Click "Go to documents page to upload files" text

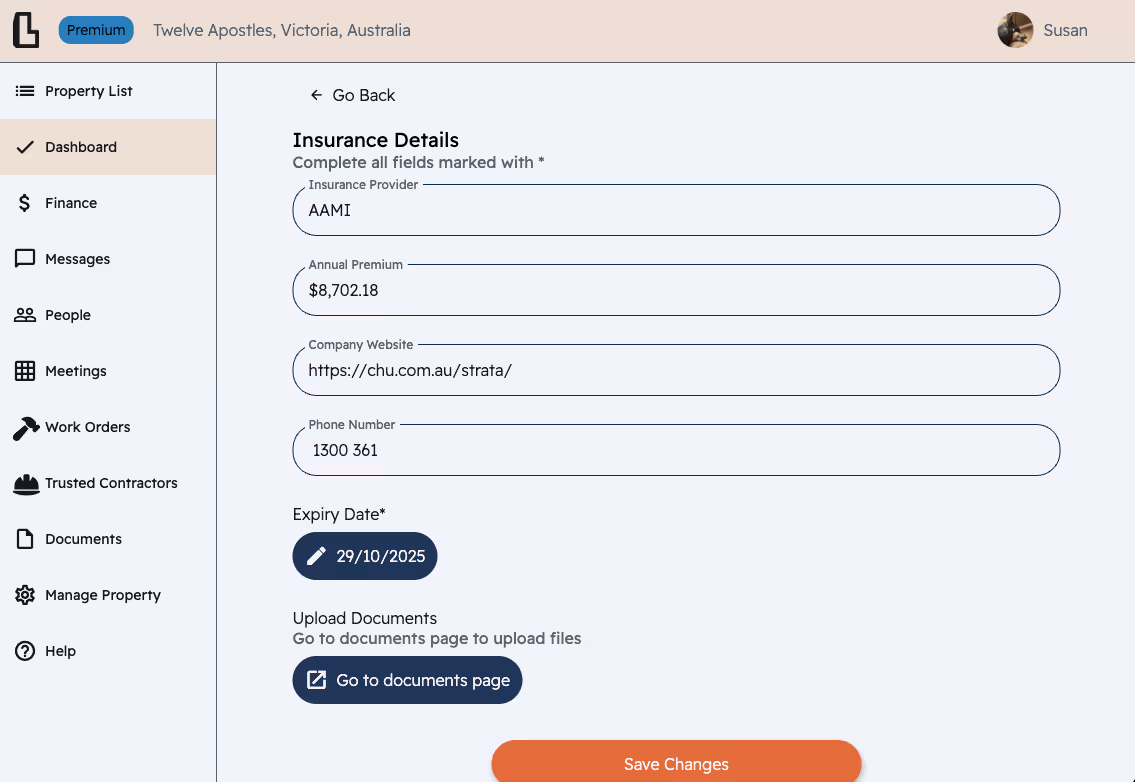(436, 639)
